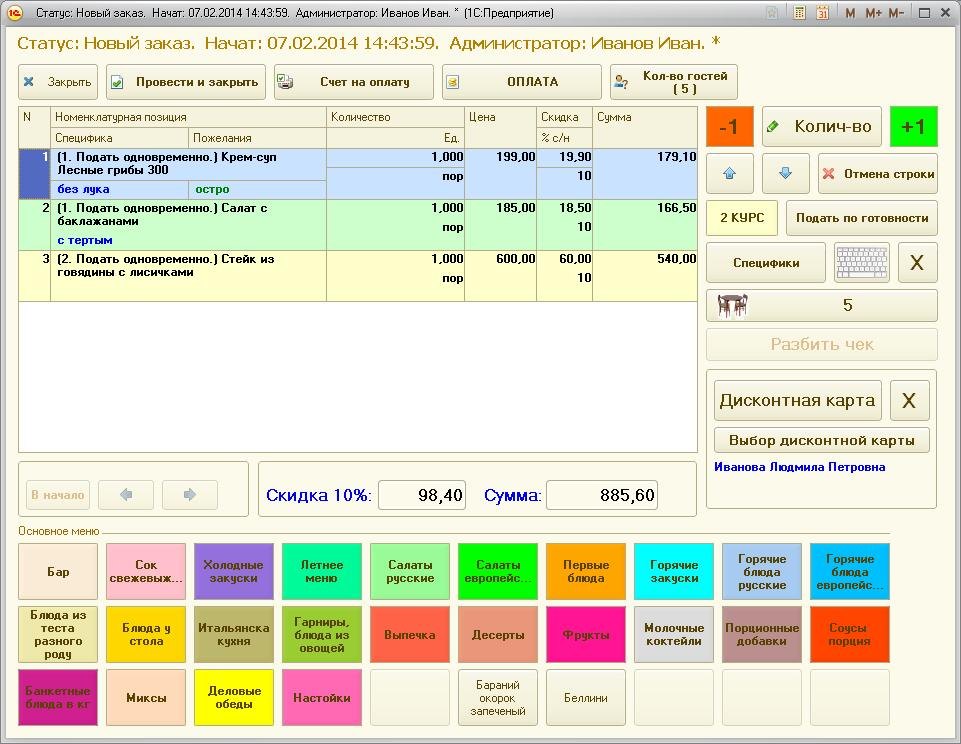This screenshot has height=744, width=961.
Task: Open Сок свежевыж... category
Action: tap(146, 571)
